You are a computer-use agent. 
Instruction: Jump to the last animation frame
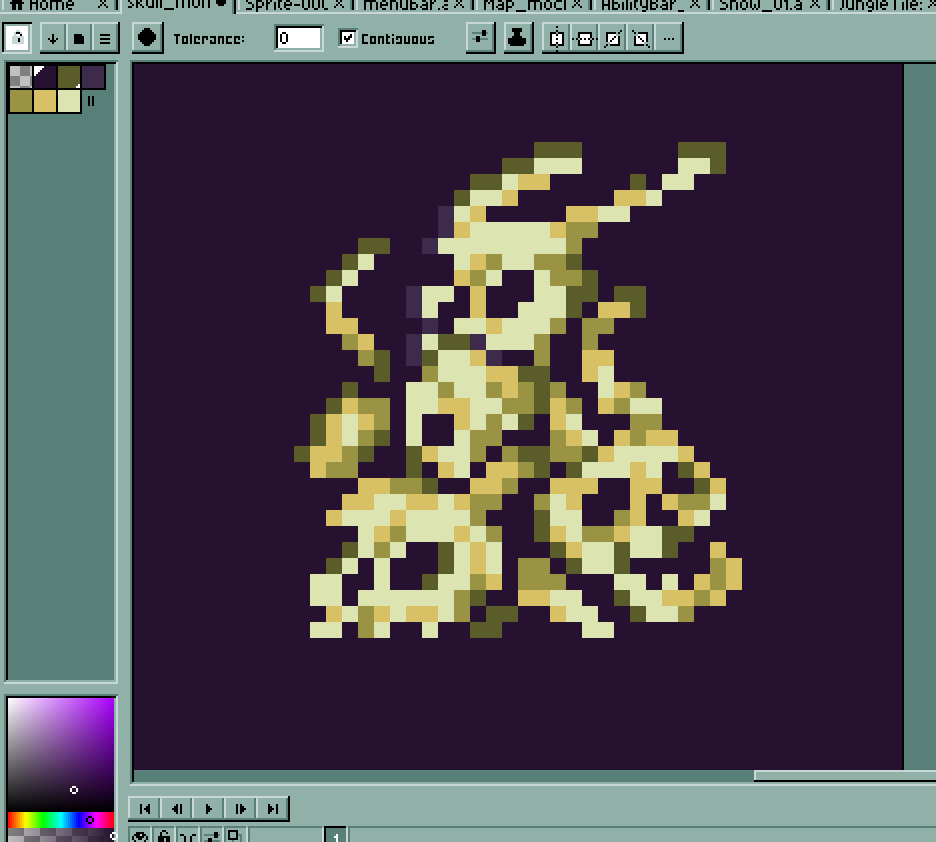click(x=273, y=808)
